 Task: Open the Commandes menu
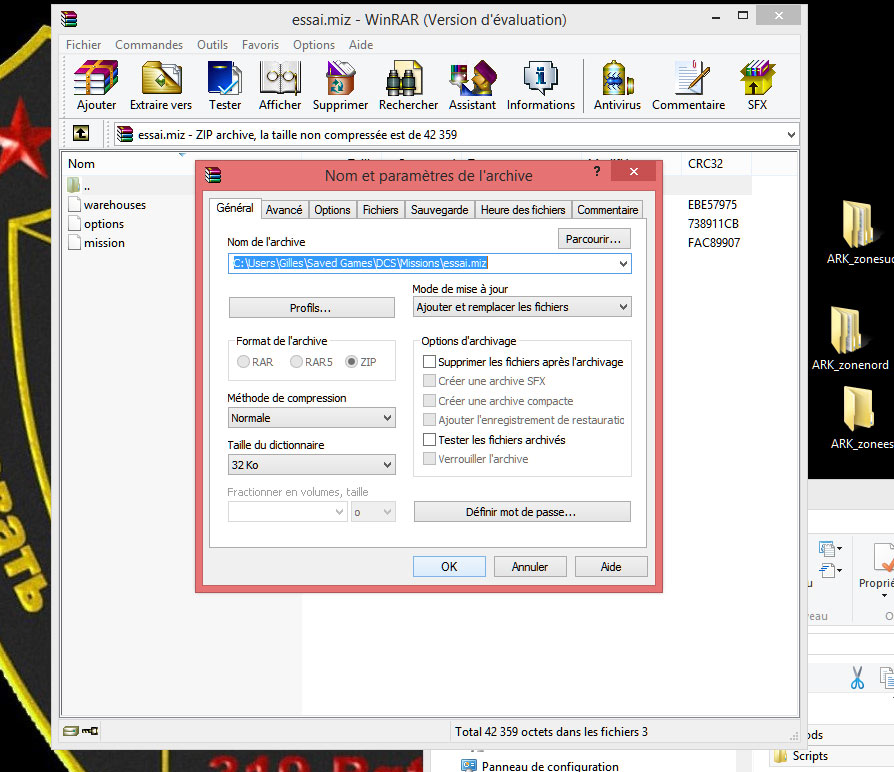pos(149,45)
